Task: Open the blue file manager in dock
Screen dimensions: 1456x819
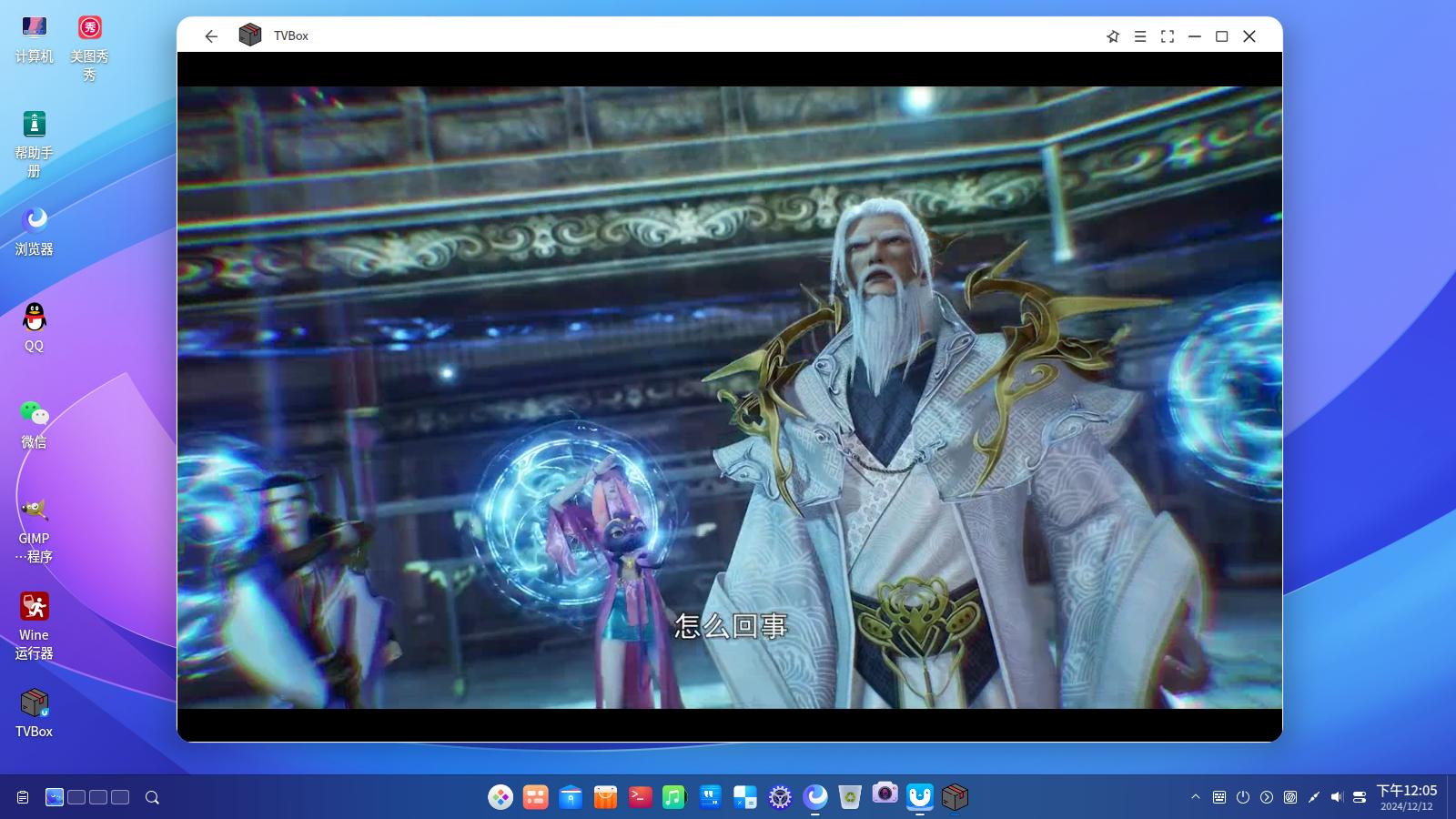Action: 571,797
